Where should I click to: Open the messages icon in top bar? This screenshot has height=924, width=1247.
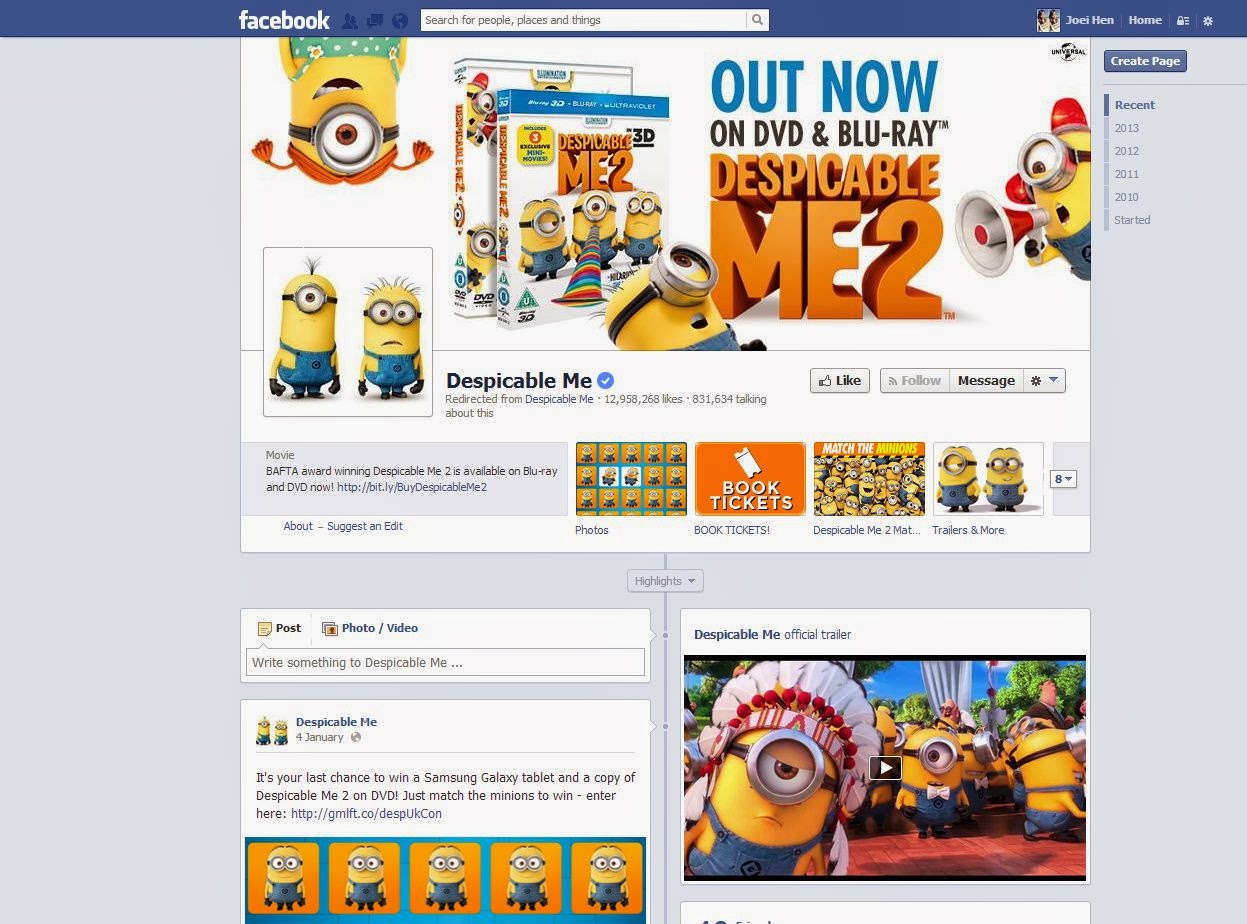pyautogui.click(x=375, y=20)
